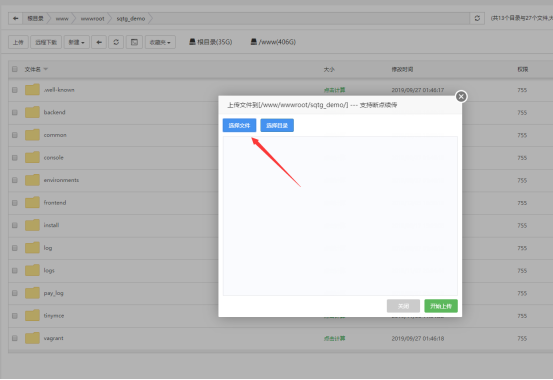
Task: Go to www in the breadcrumb
Action: click(62, 19)
